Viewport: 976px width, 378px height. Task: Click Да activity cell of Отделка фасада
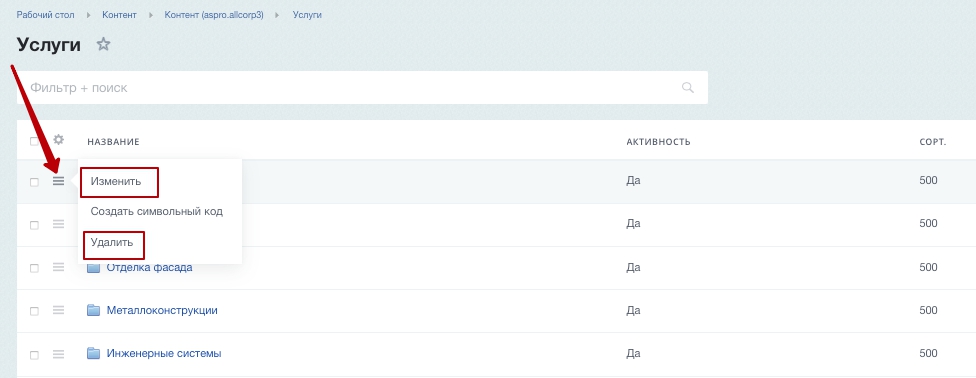633,267
